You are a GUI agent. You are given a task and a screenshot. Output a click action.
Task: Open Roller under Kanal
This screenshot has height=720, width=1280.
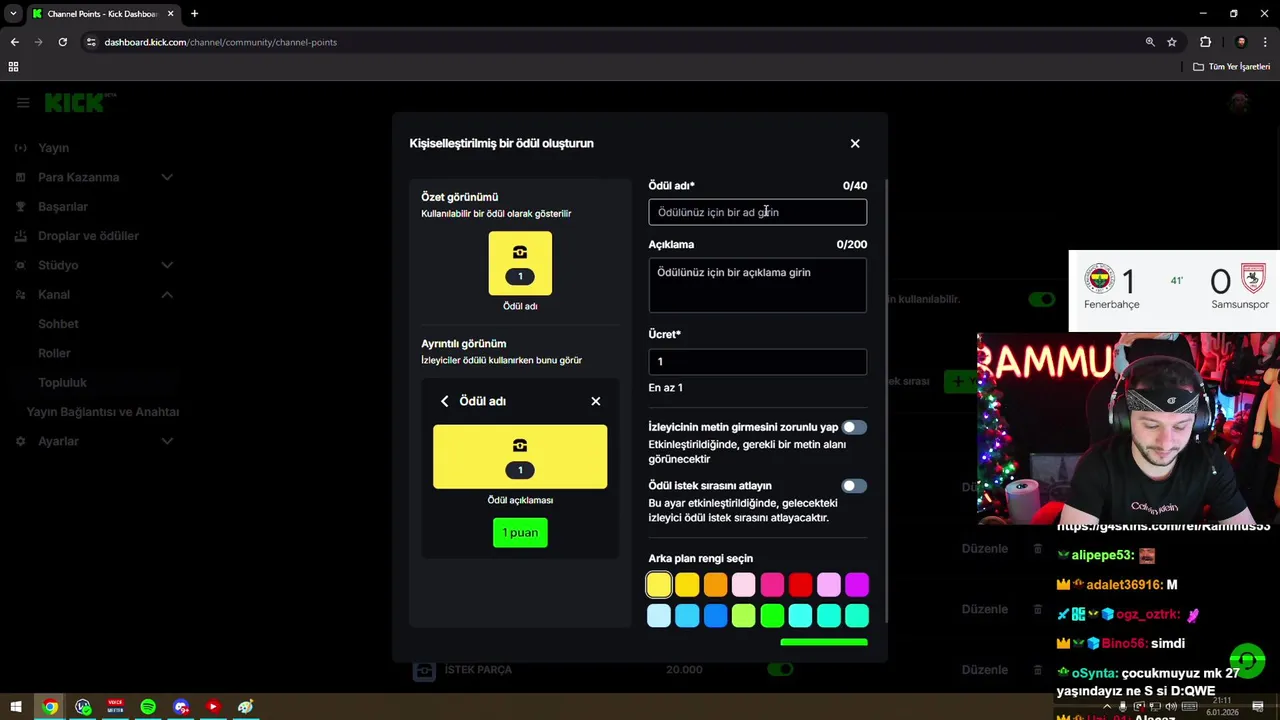tap(54, 353)
